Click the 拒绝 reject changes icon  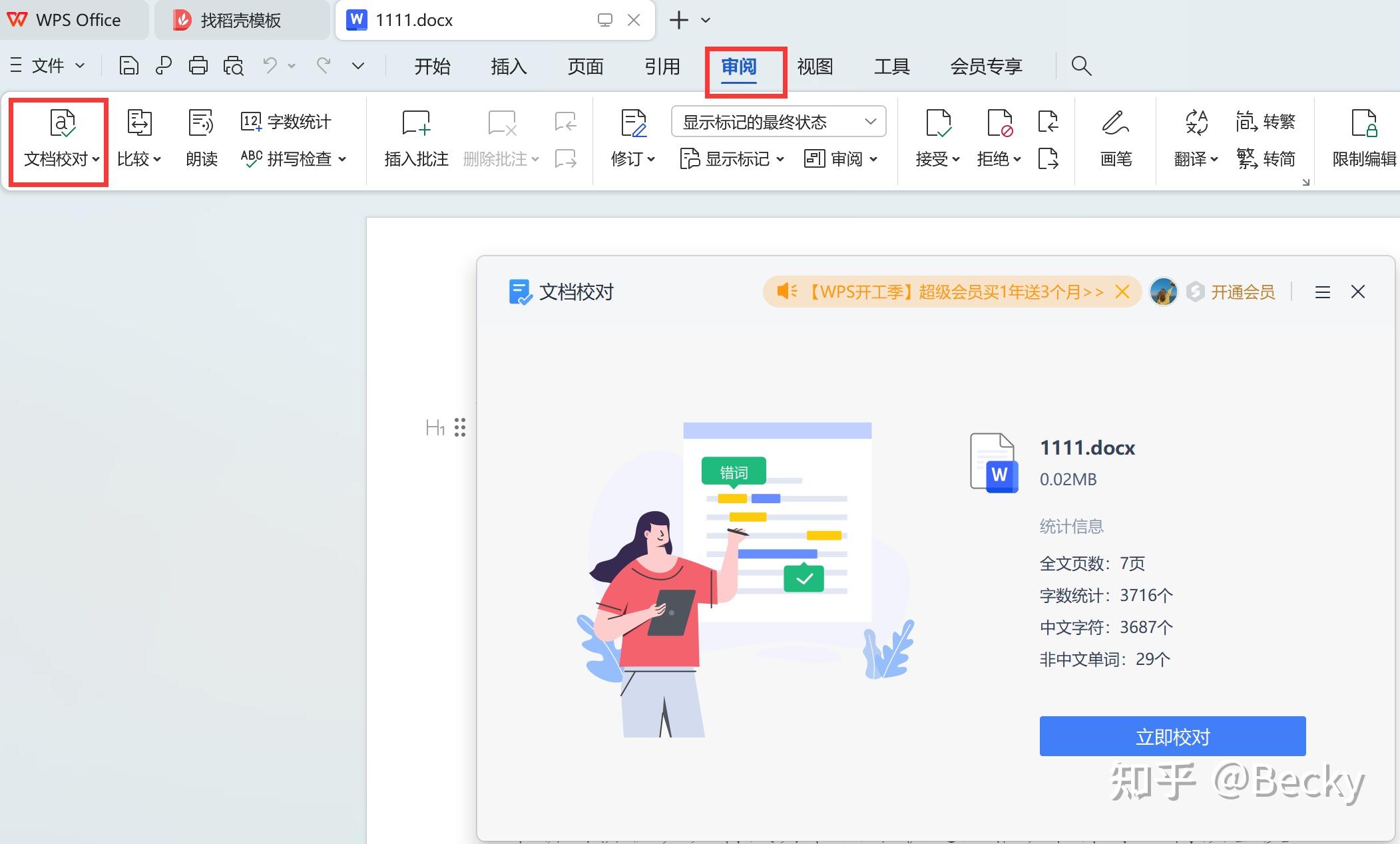[999, 124]
